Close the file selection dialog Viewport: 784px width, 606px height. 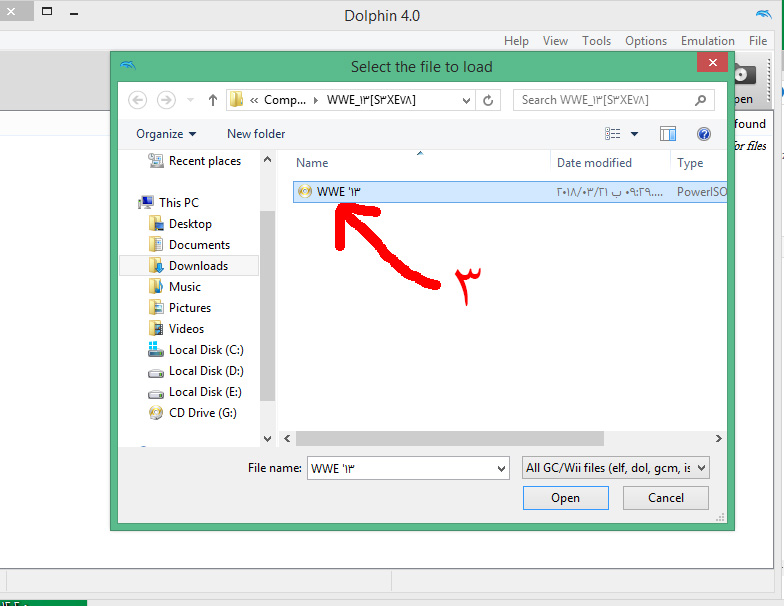pyautogui.click(x=712, y=62)
